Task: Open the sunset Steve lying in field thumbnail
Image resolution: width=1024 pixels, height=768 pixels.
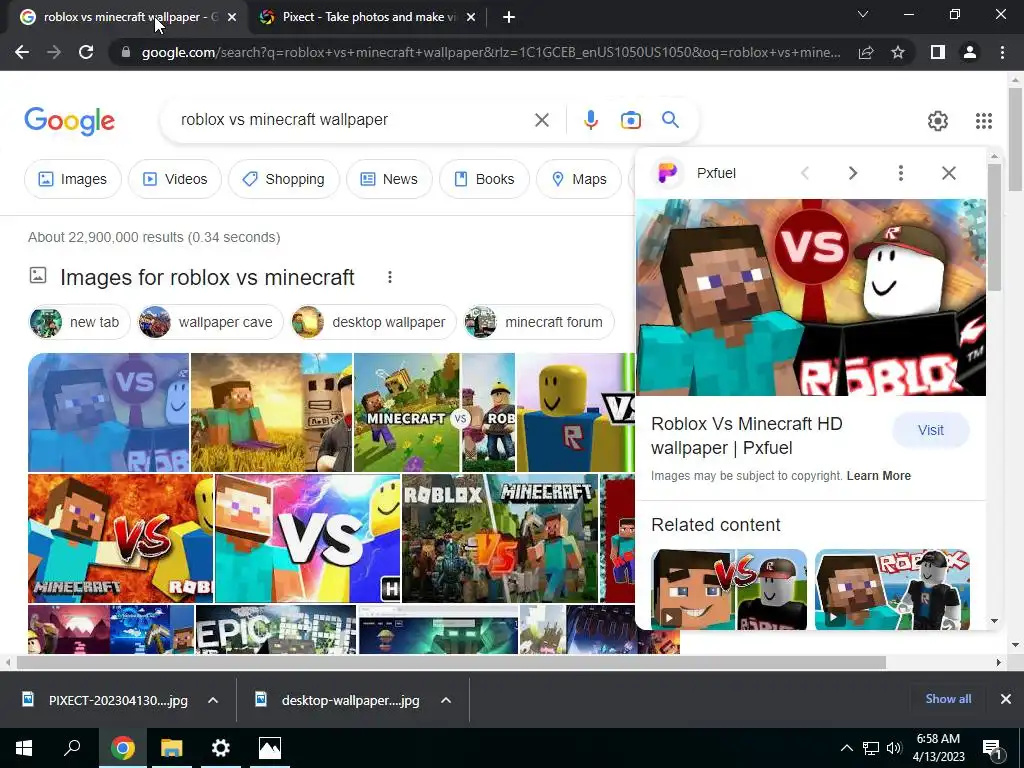Action: click(x=271, y=412)
